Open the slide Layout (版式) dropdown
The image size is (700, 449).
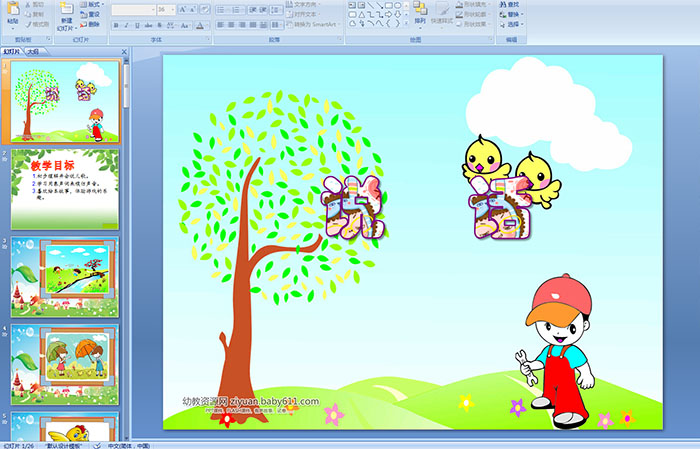pos(92,4)
